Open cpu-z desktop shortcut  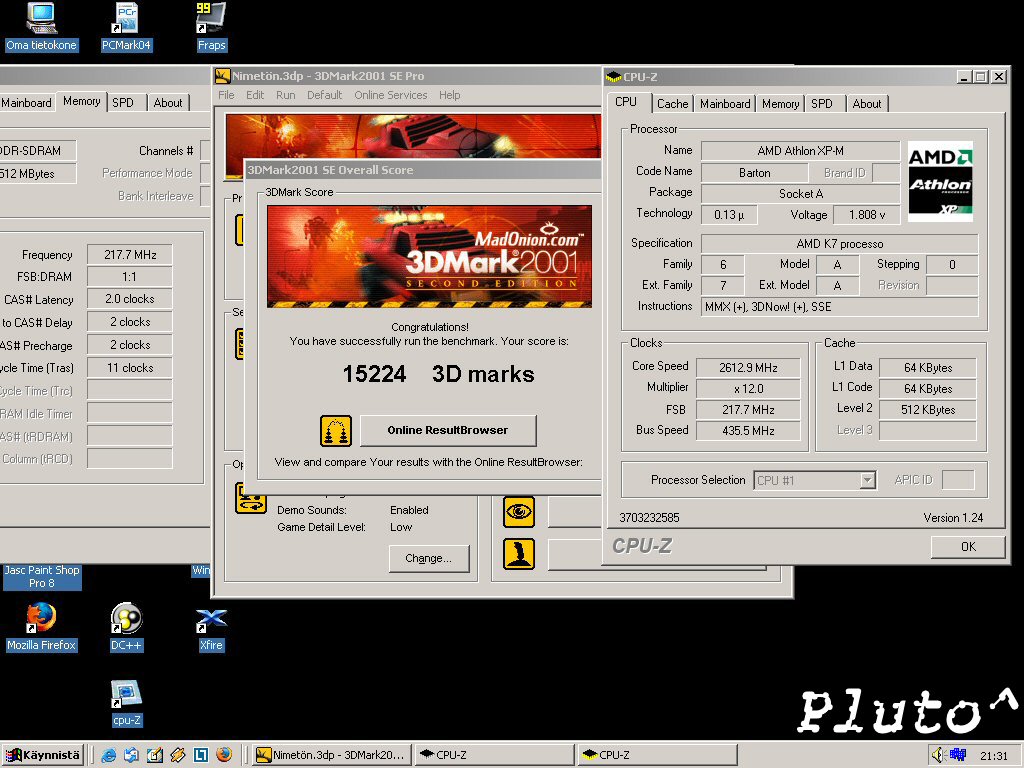point(126,703)
